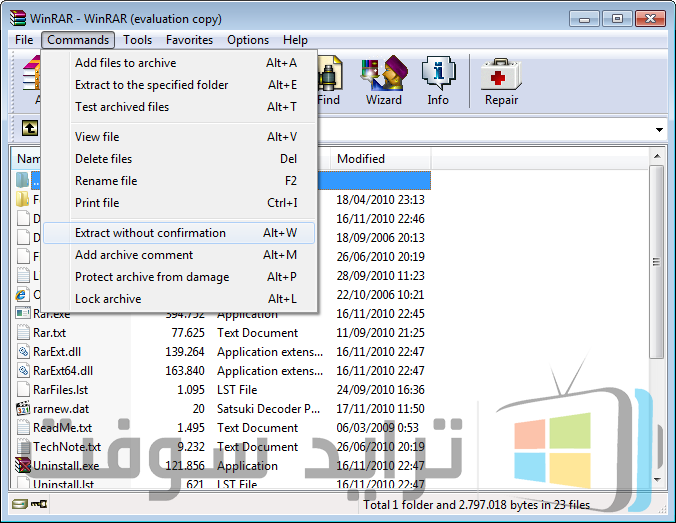The width and height of the screenshot is (676, 523).
Task: Select Add archive comment
Action: pos(179,255)
